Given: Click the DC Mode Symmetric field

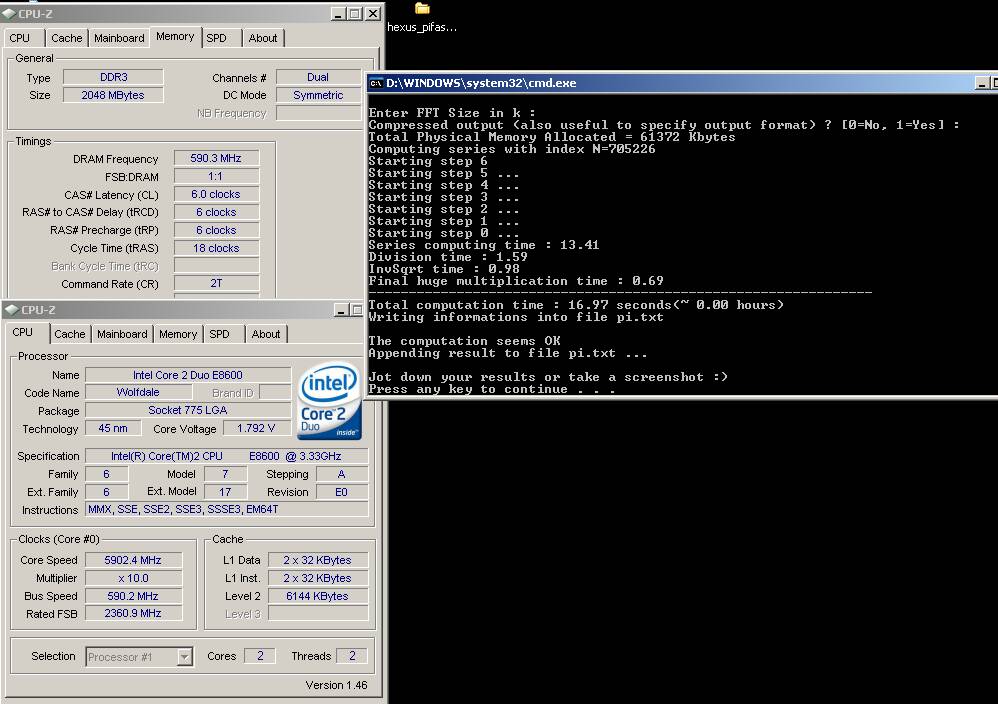Looking at the screenshot, I should point(318,95).
